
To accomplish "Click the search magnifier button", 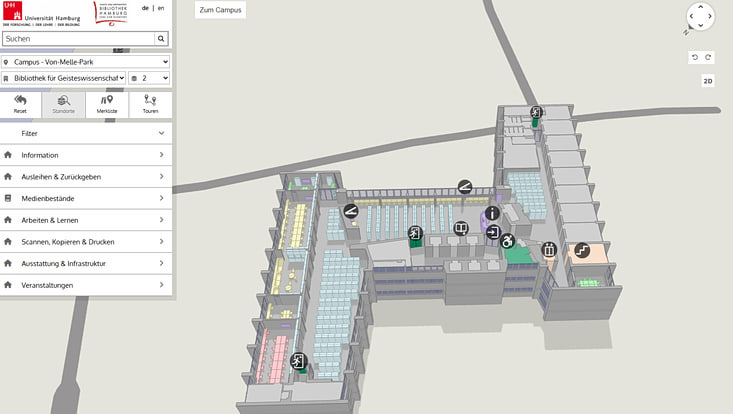I will (161, 39).
